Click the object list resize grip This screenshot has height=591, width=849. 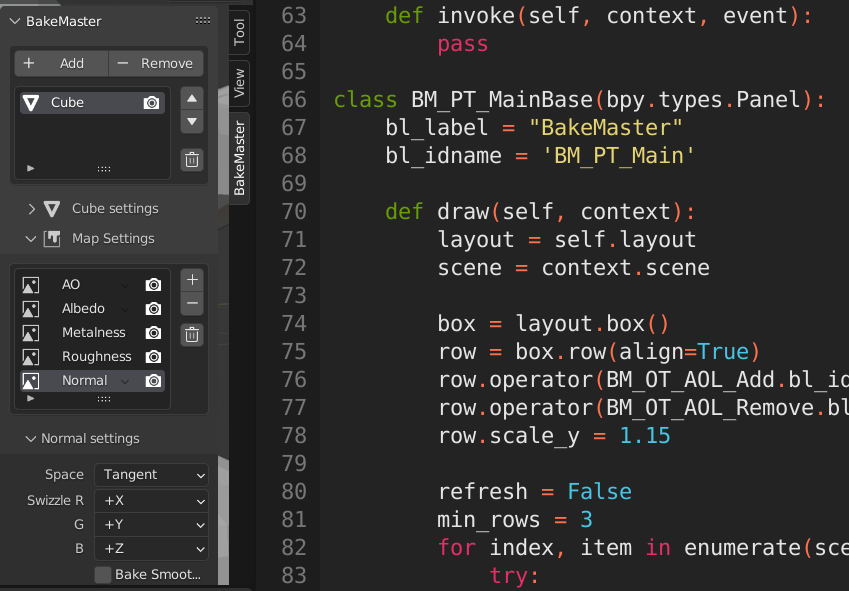tap(104, 169)
